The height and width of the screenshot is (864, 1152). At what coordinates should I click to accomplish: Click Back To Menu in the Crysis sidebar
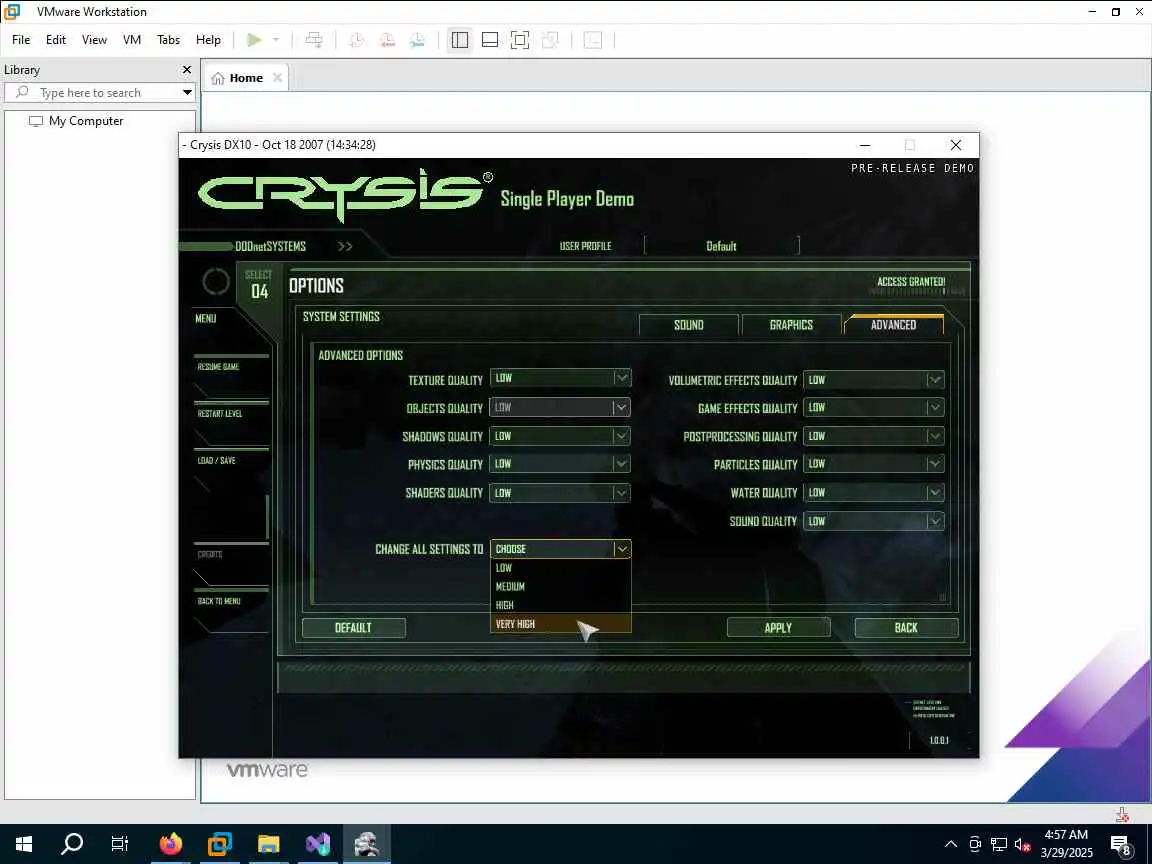click(x=219, y=601)
